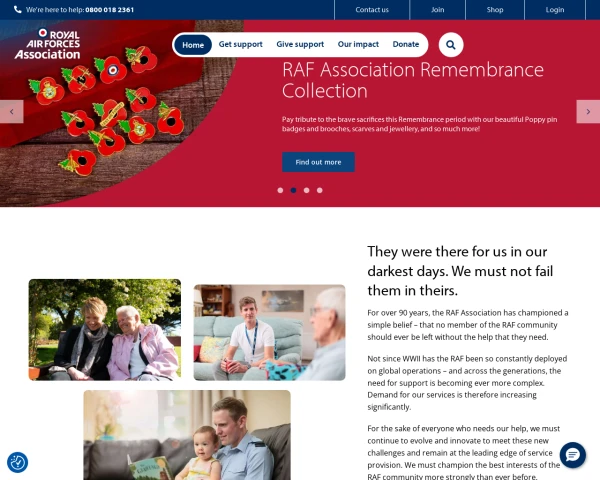Open the site search magnifier icon
Viewport: 600px width, 480px height.
[451, 45]
